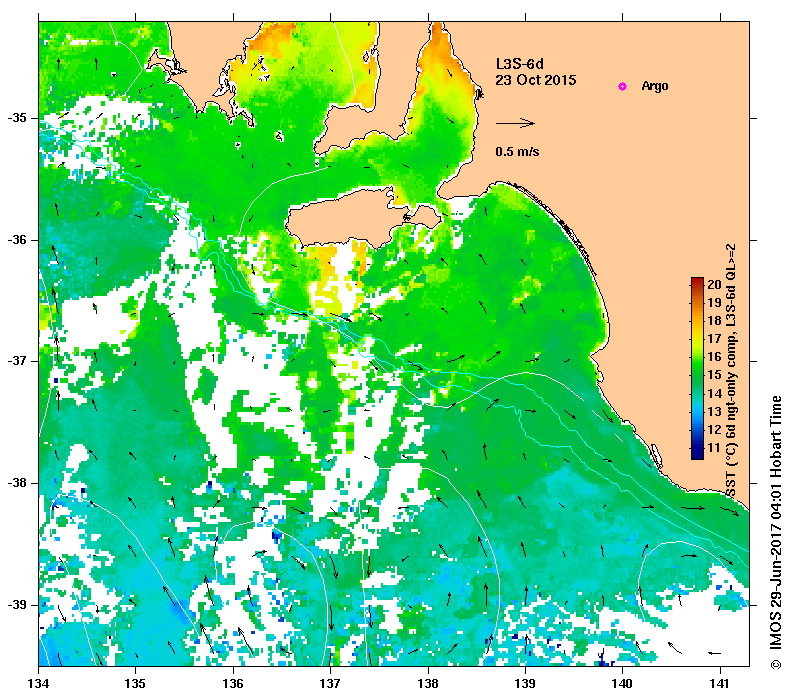Click the '136' longitude axis label
Screen dimensions: 791x700
coord(233,684)
